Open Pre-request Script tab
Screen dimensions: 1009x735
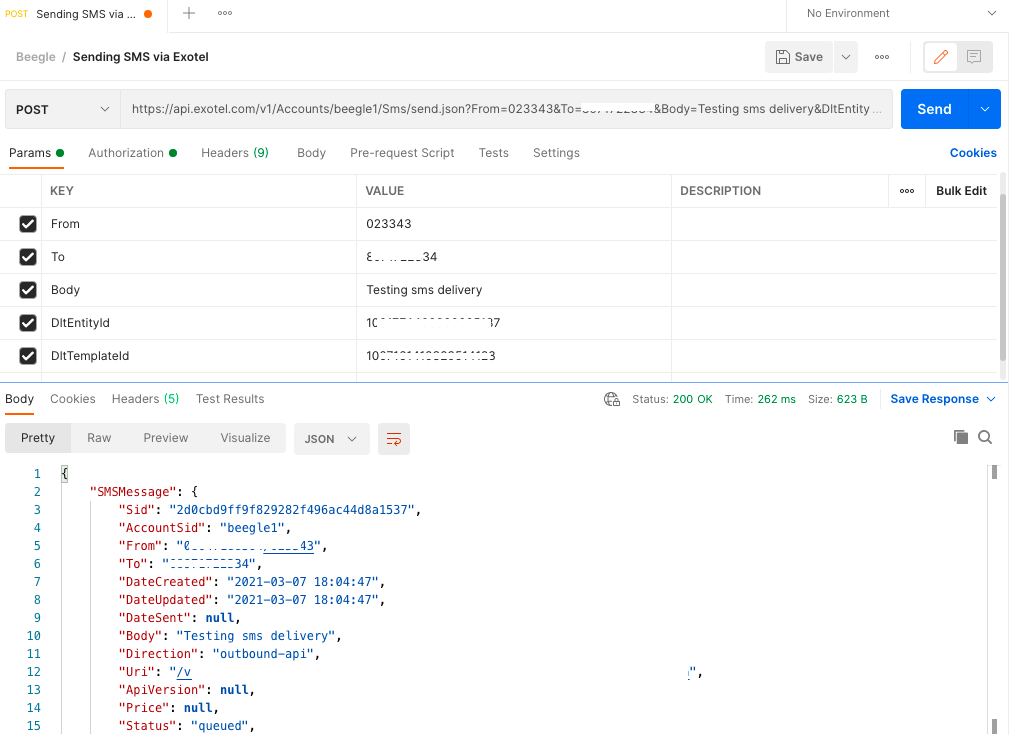[402, 153]
